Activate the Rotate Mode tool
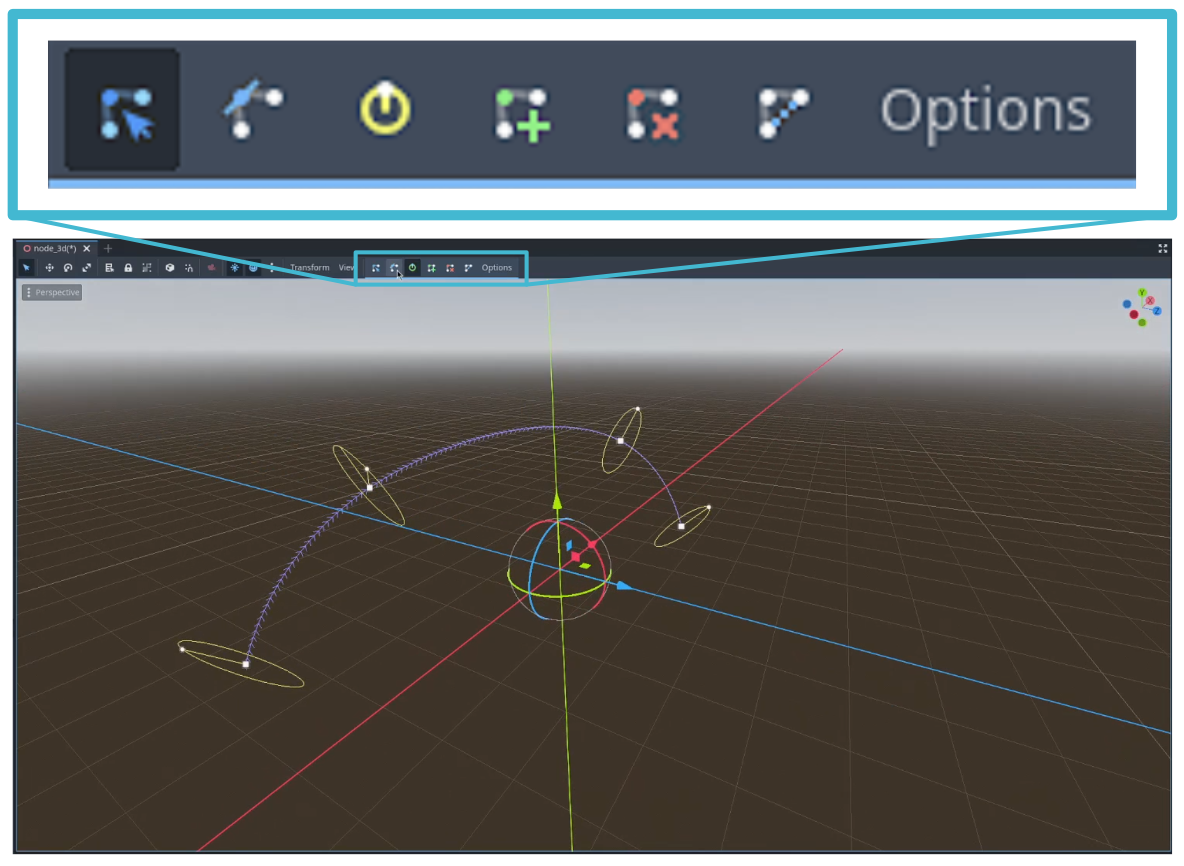This screenshot has width=1184, height=866. pyautogui.click(x=68, y=267)
